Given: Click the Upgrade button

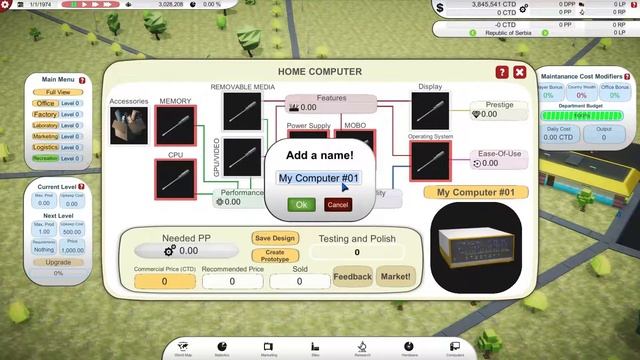Looking at the screenshot, I should point(58,262).
